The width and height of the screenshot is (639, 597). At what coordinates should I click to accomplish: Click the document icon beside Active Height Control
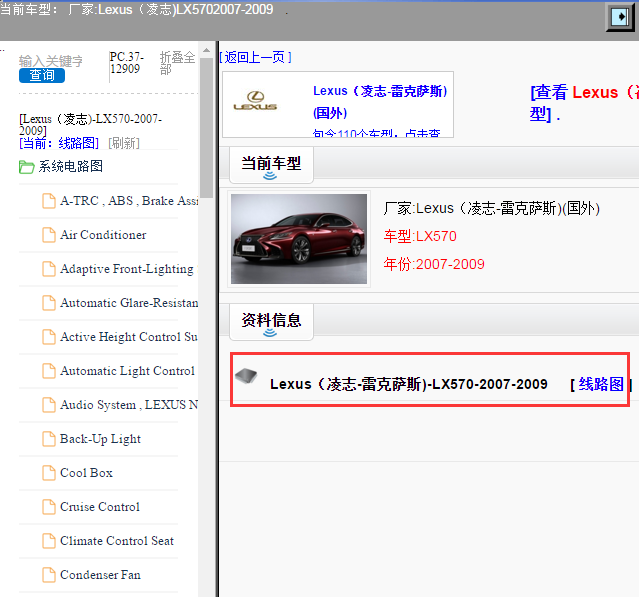49,337
